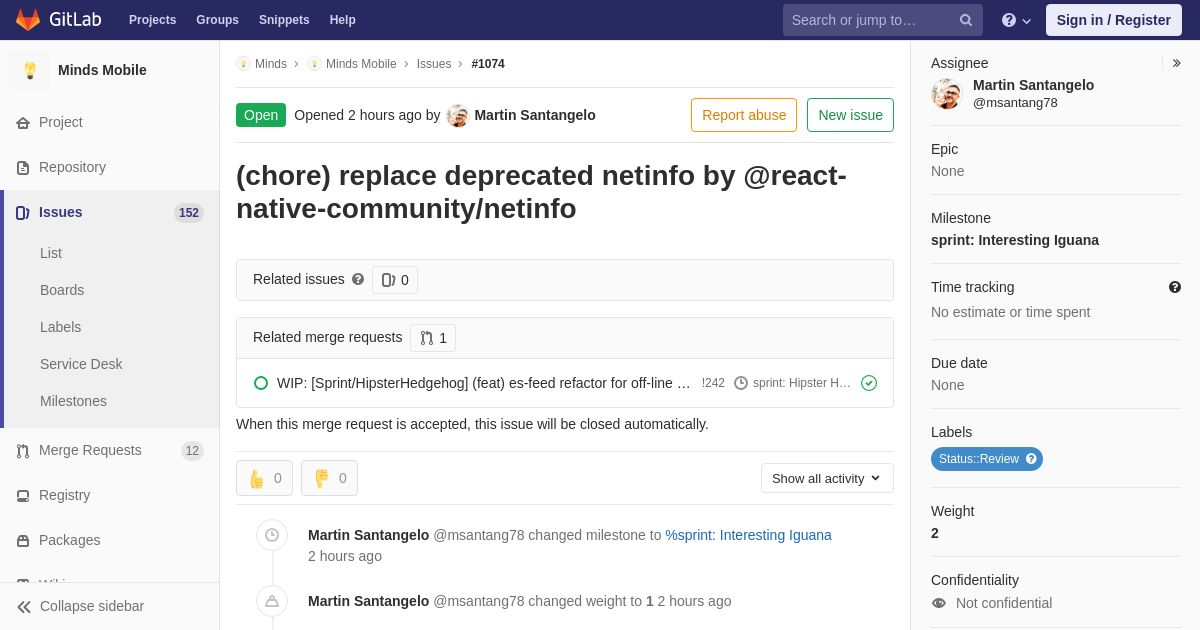
Task: Go to issues List
Action: tap(51, 253)
